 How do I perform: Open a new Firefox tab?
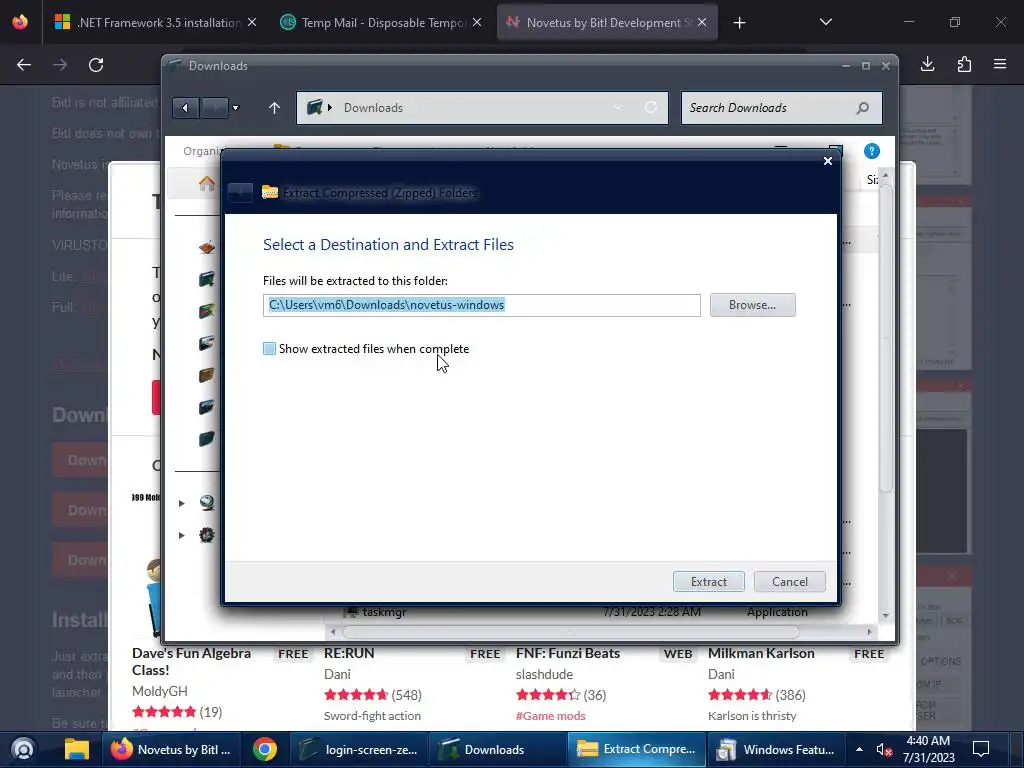pos(739,23)
